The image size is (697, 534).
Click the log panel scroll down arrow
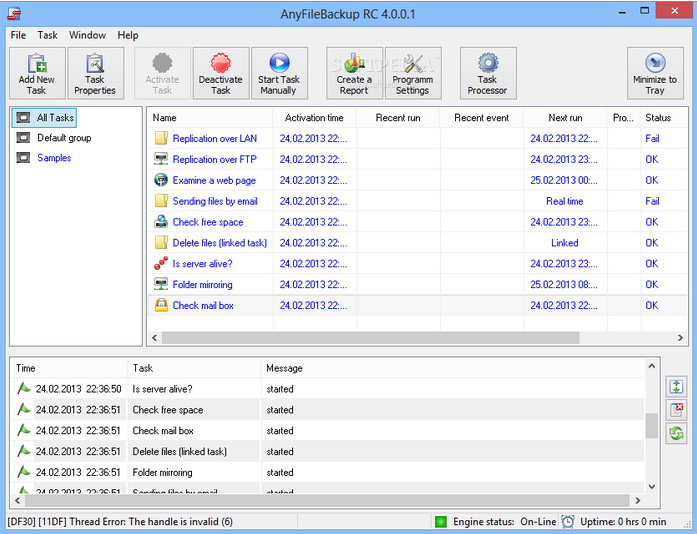651,486
